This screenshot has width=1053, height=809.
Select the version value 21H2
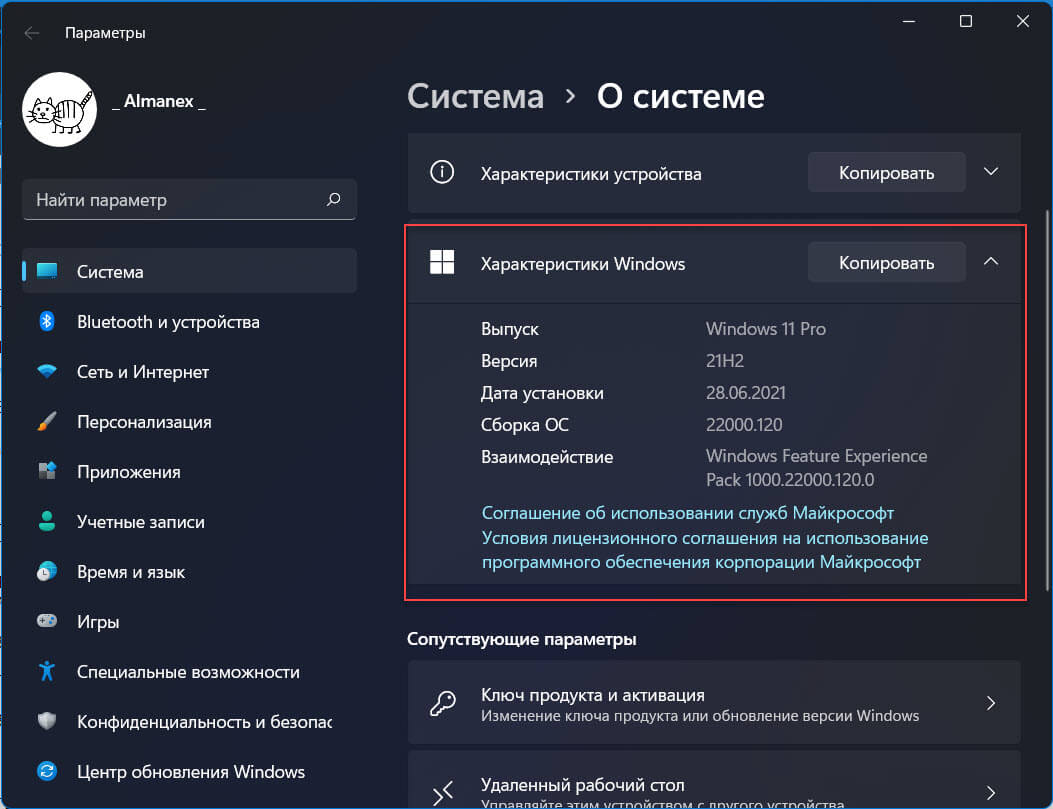tap(725, 361)
